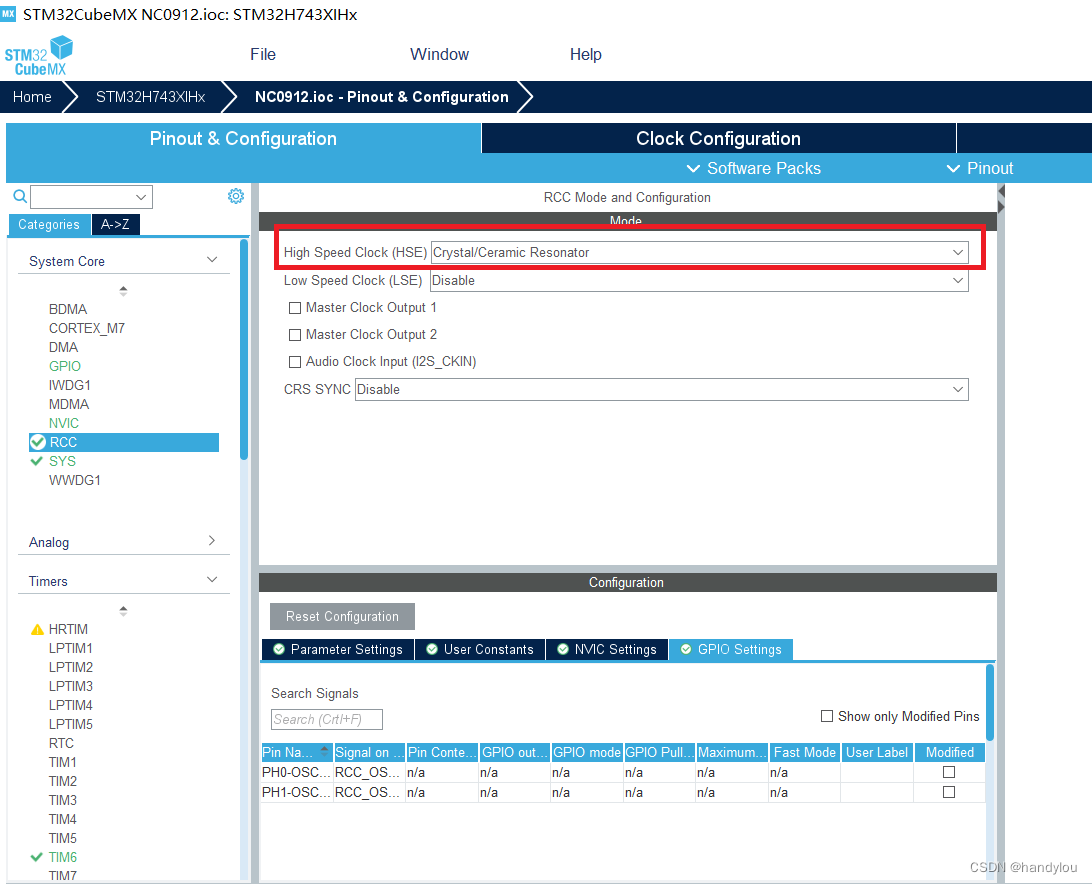Viewport: 1092px width, 884px height.
Task: Switch to Clock Configuration tab
Action: 718,138
